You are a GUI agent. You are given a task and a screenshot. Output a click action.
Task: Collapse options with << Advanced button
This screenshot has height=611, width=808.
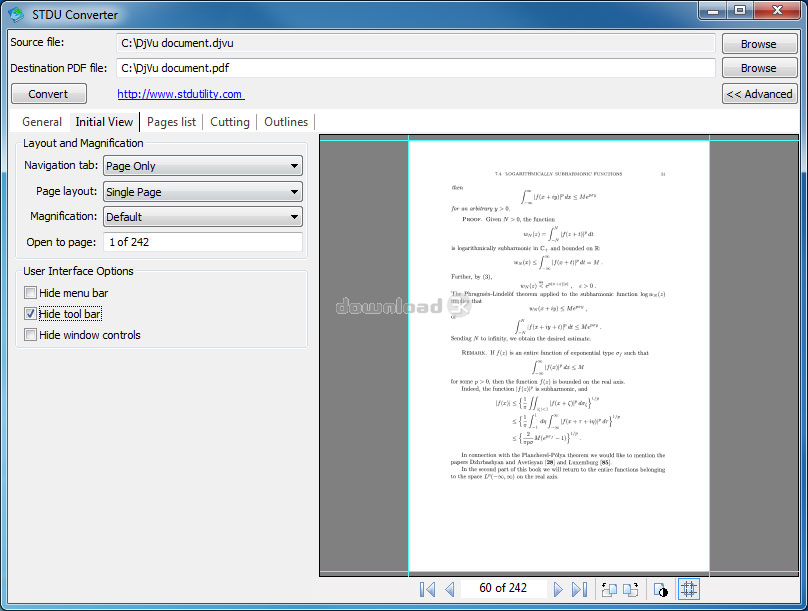click(760, 94)
